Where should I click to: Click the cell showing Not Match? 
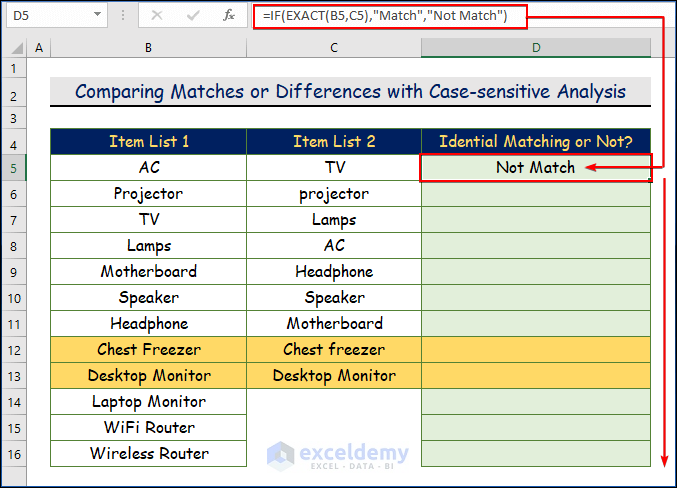point(536,167)
